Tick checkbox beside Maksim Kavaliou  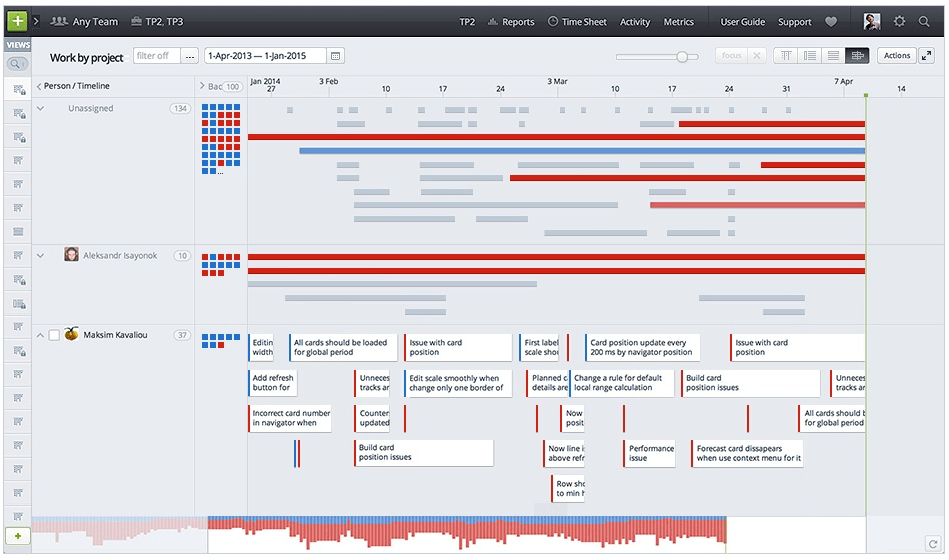(x=54, y=335)
